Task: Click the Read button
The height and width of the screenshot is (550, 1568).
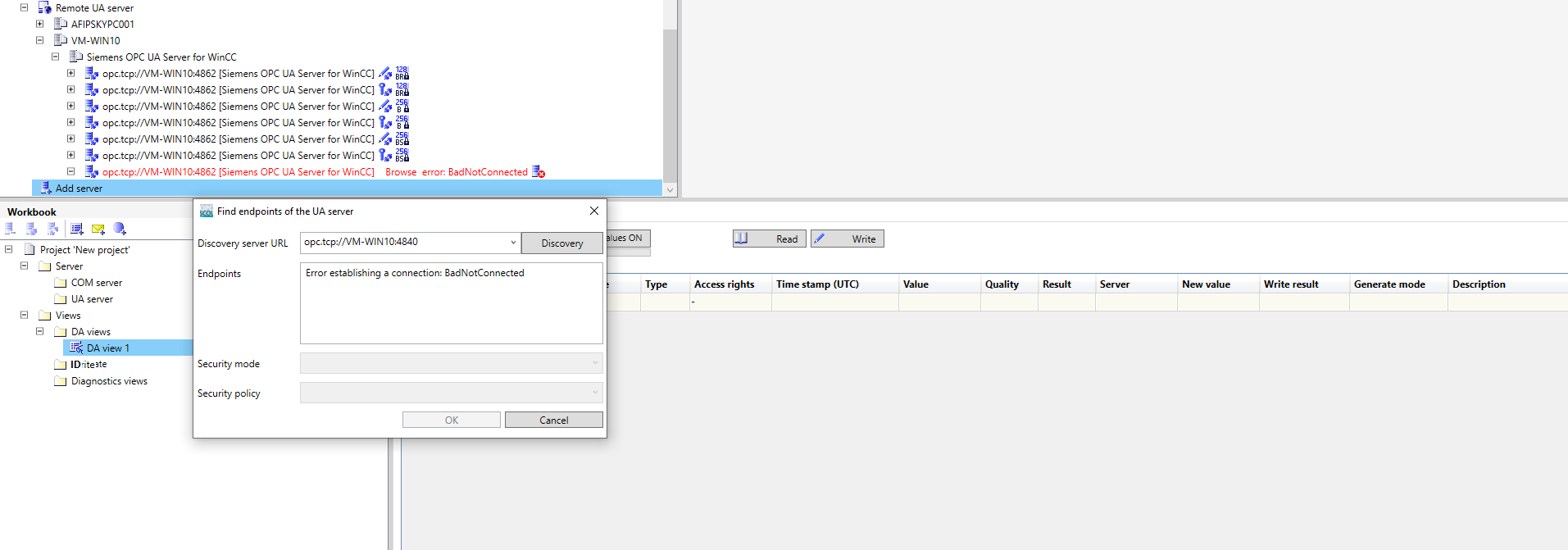Action: [x=770, y=239]
